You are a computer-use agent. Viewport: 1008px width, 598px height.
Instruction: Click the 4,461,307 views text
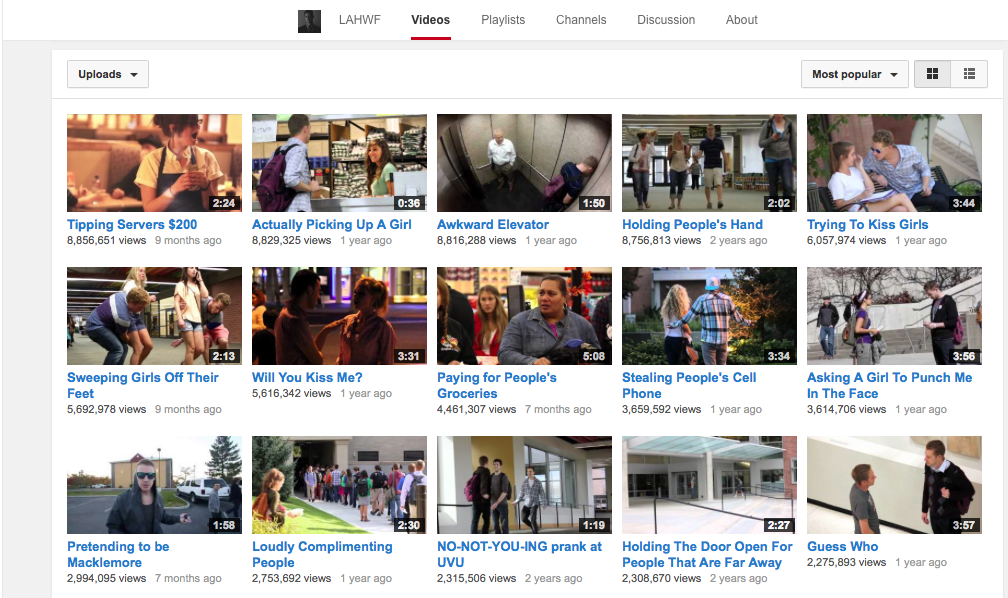477,410
